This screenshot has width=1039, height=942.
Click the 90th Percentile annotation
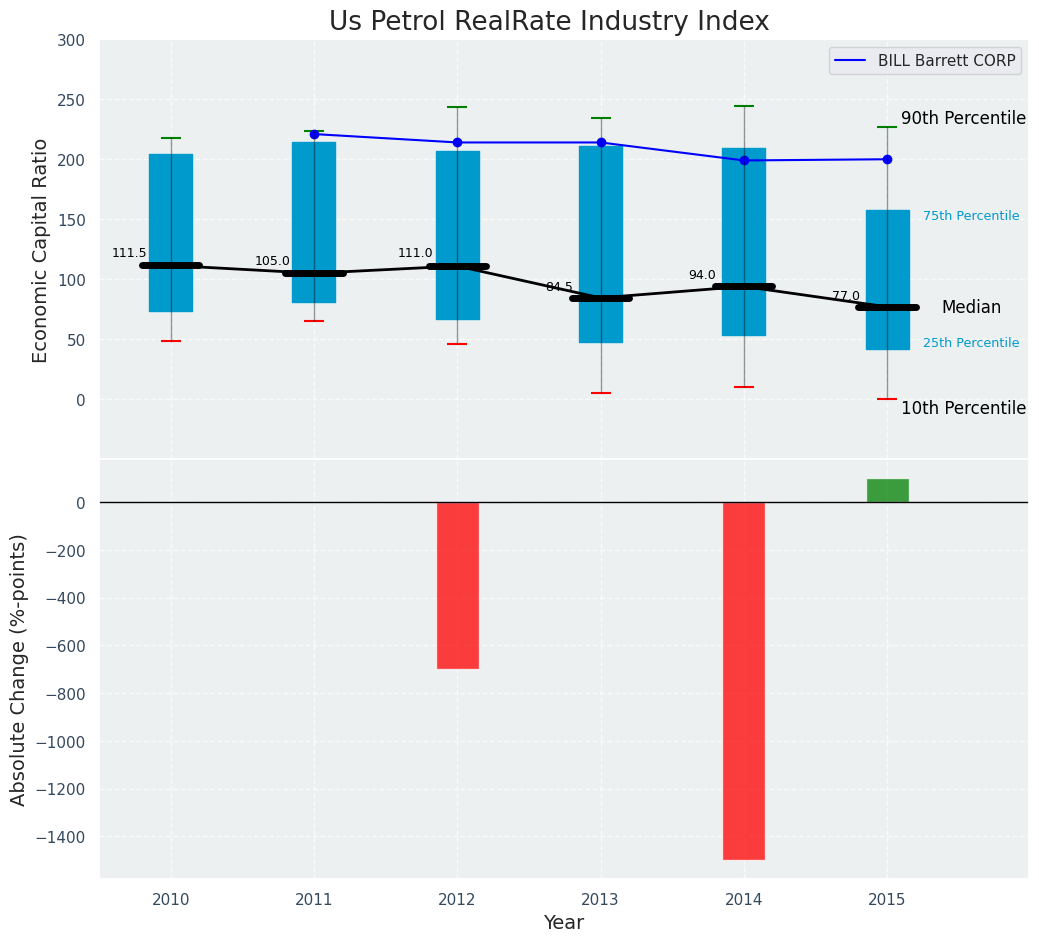coord(963,118)
